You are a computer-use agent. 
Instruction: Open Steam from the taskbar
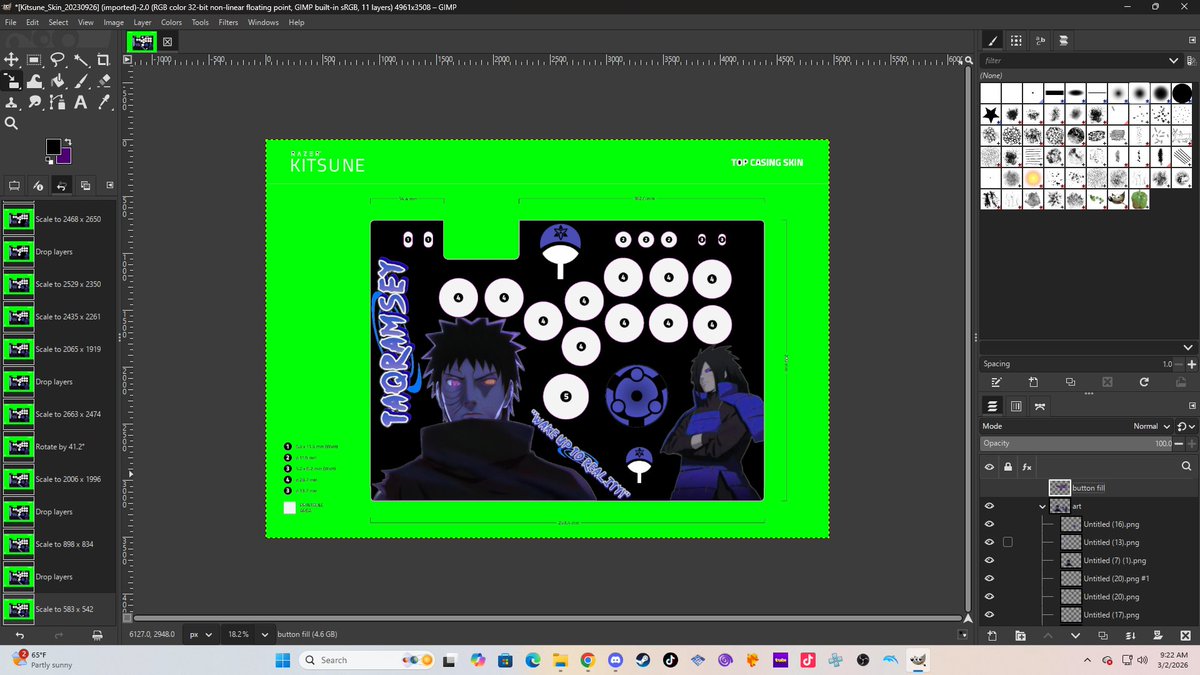tap(642, 660)
